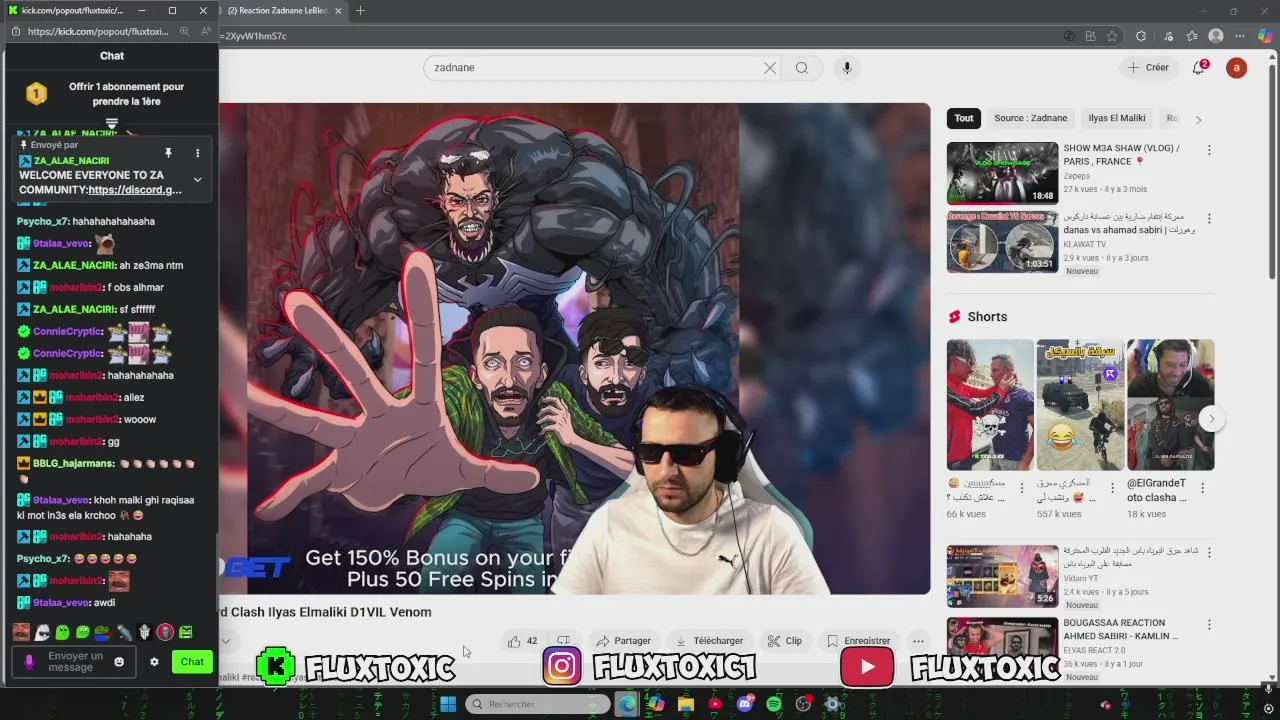Image resolution: width=1280 pixels, height=720 pixels.
Task: Open the discord link in pinned message
Action: pyautogui.click(x=135, y=190)
